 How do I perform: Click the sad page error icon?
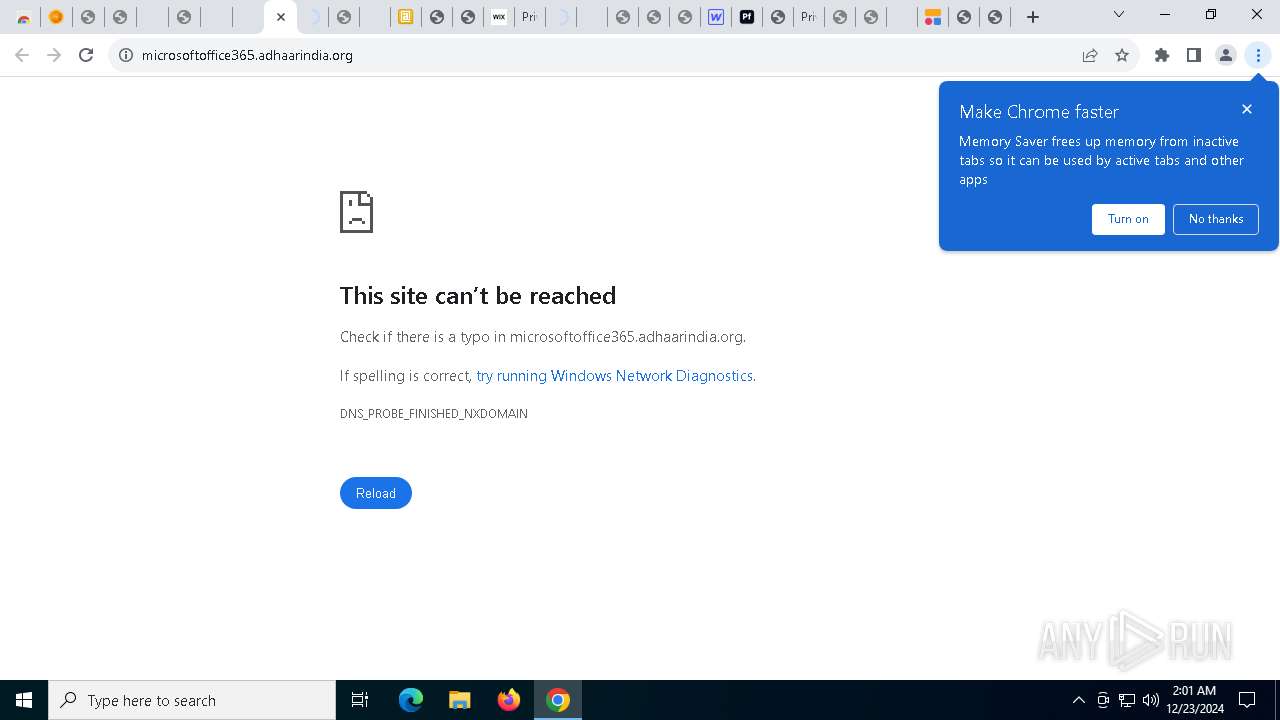pyautogui.click(x=356, y=212)
